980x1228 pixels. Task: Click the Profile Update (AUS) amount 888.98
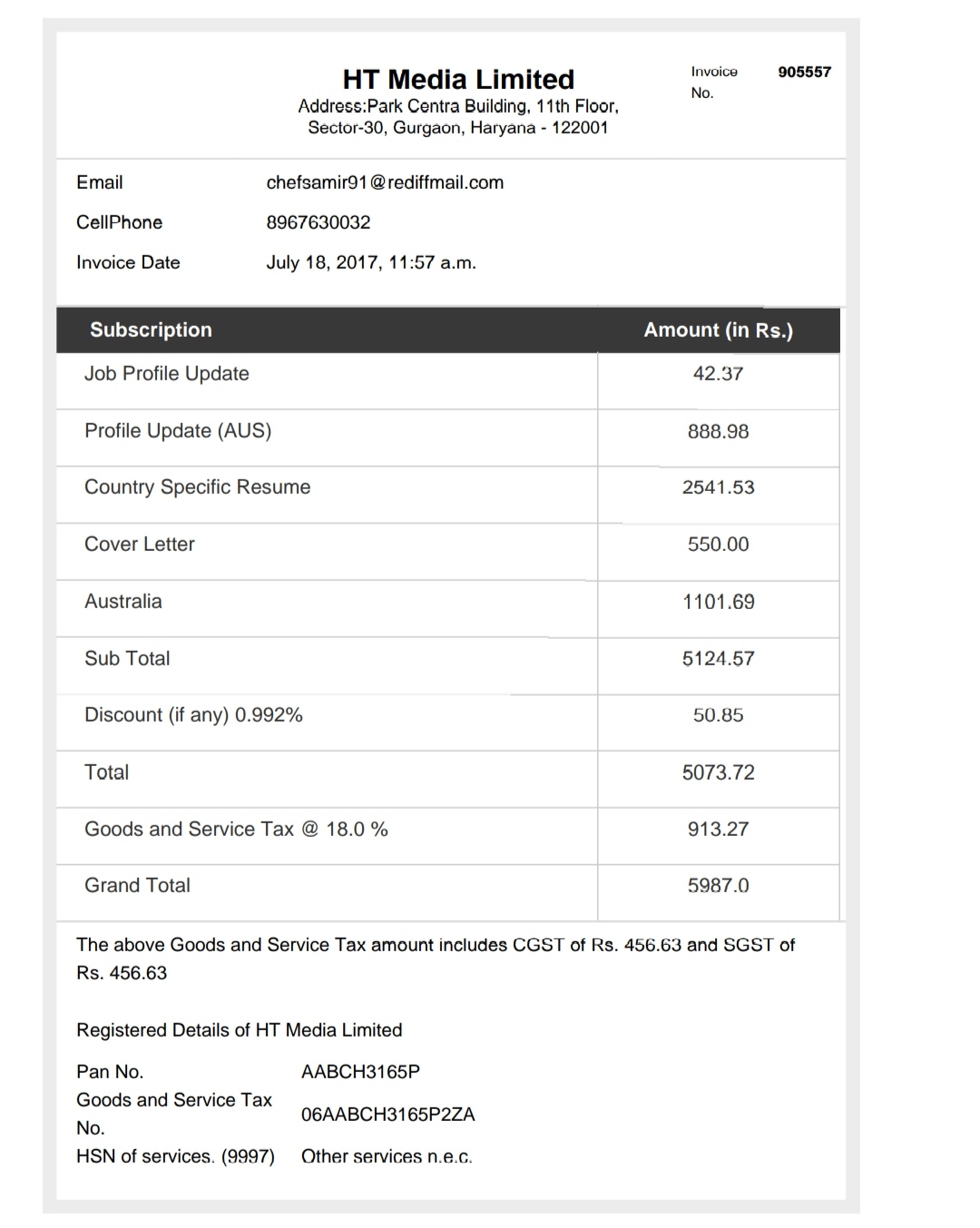[x=718, y=431]
